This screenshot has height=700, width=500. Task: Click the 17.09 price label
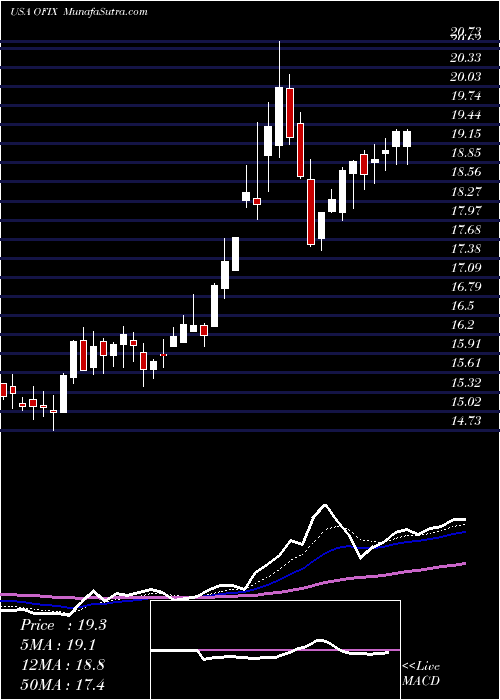[x=466, y=268]
